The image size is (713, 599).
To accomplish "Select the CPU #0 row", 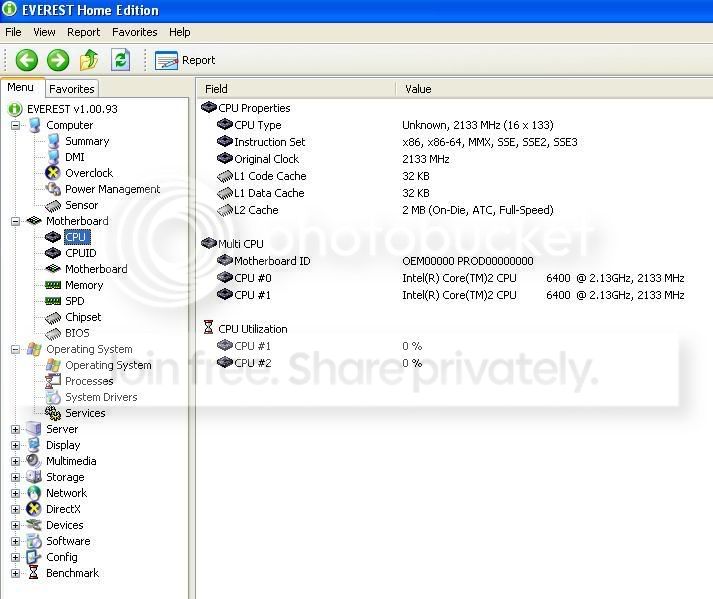I will click(x=455, y=278).
